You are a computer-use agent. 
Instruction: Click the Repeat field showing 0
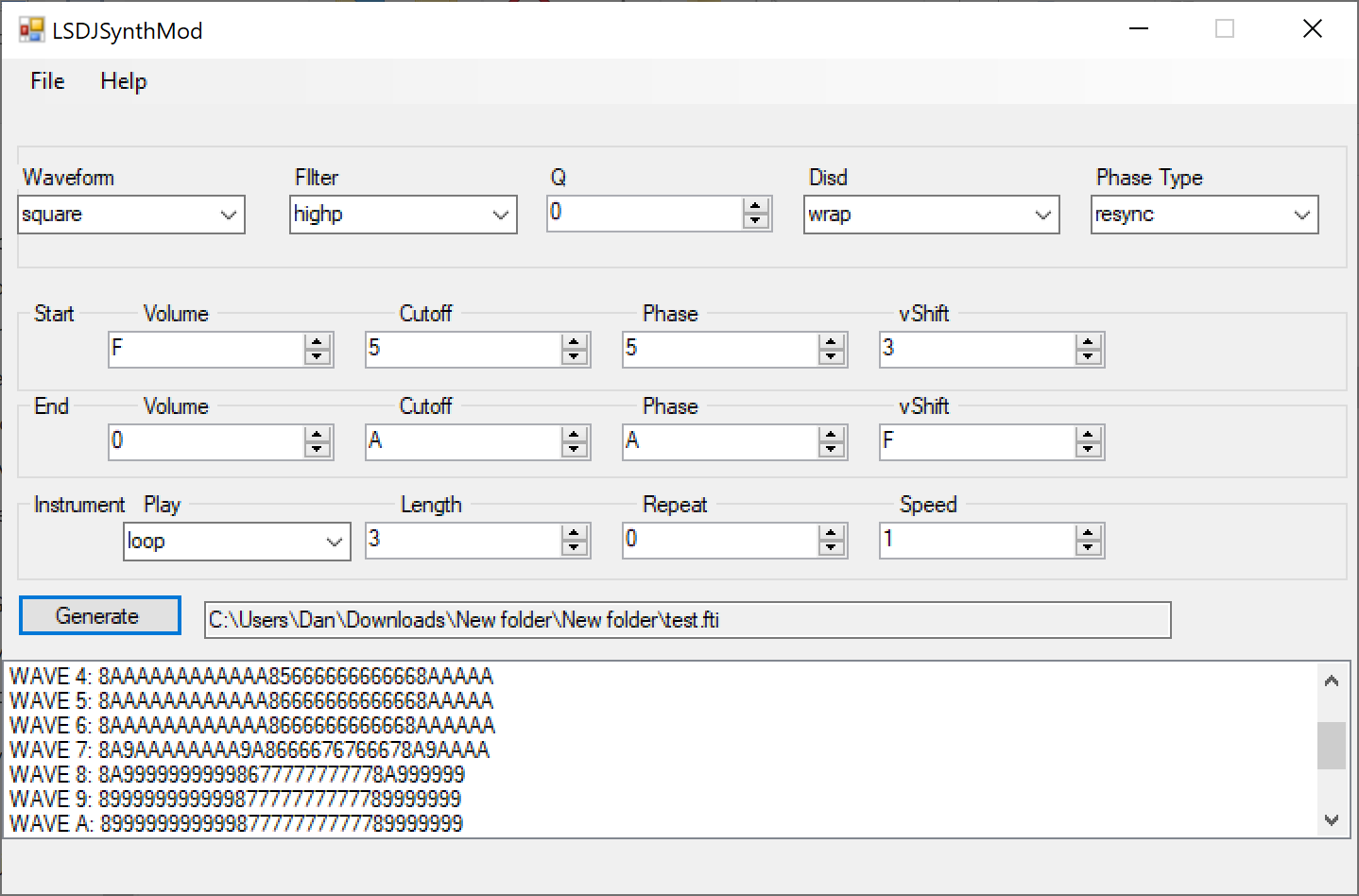coord(721,541)
